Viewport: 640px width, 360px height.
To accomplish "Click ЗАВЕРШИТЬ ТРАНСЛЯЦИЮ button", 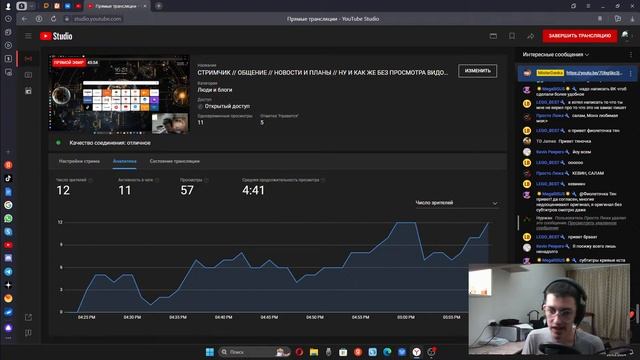I will point(580,36).
